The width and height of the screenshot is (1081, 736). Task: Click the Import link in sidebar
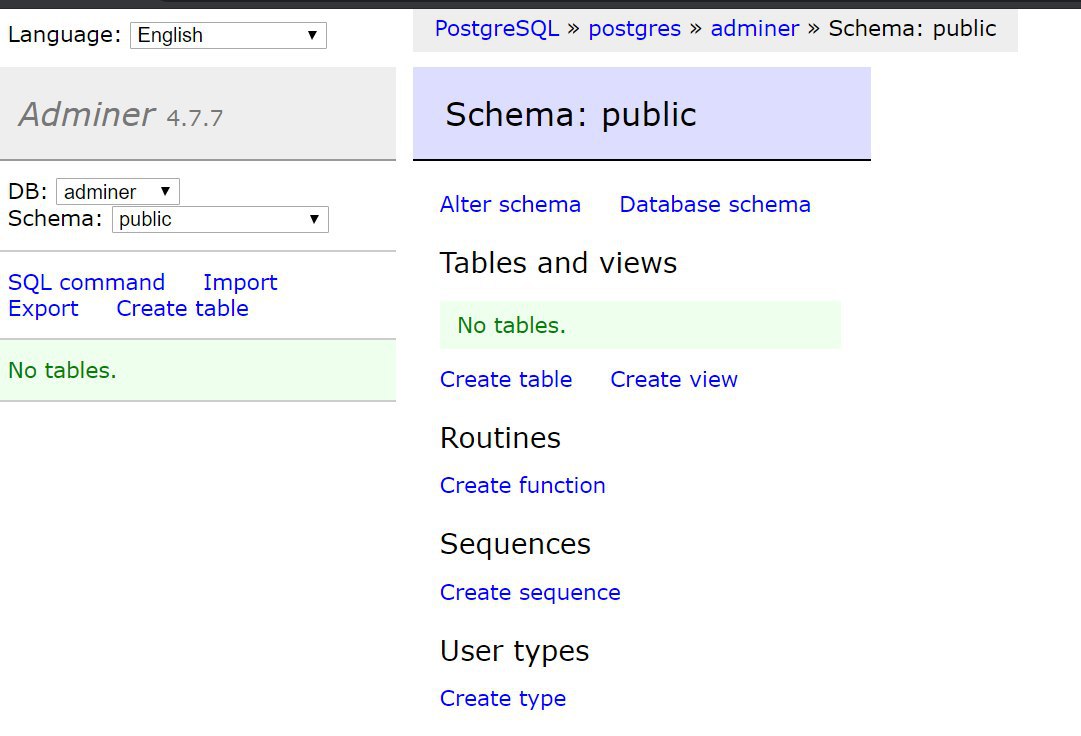(240, 282)
